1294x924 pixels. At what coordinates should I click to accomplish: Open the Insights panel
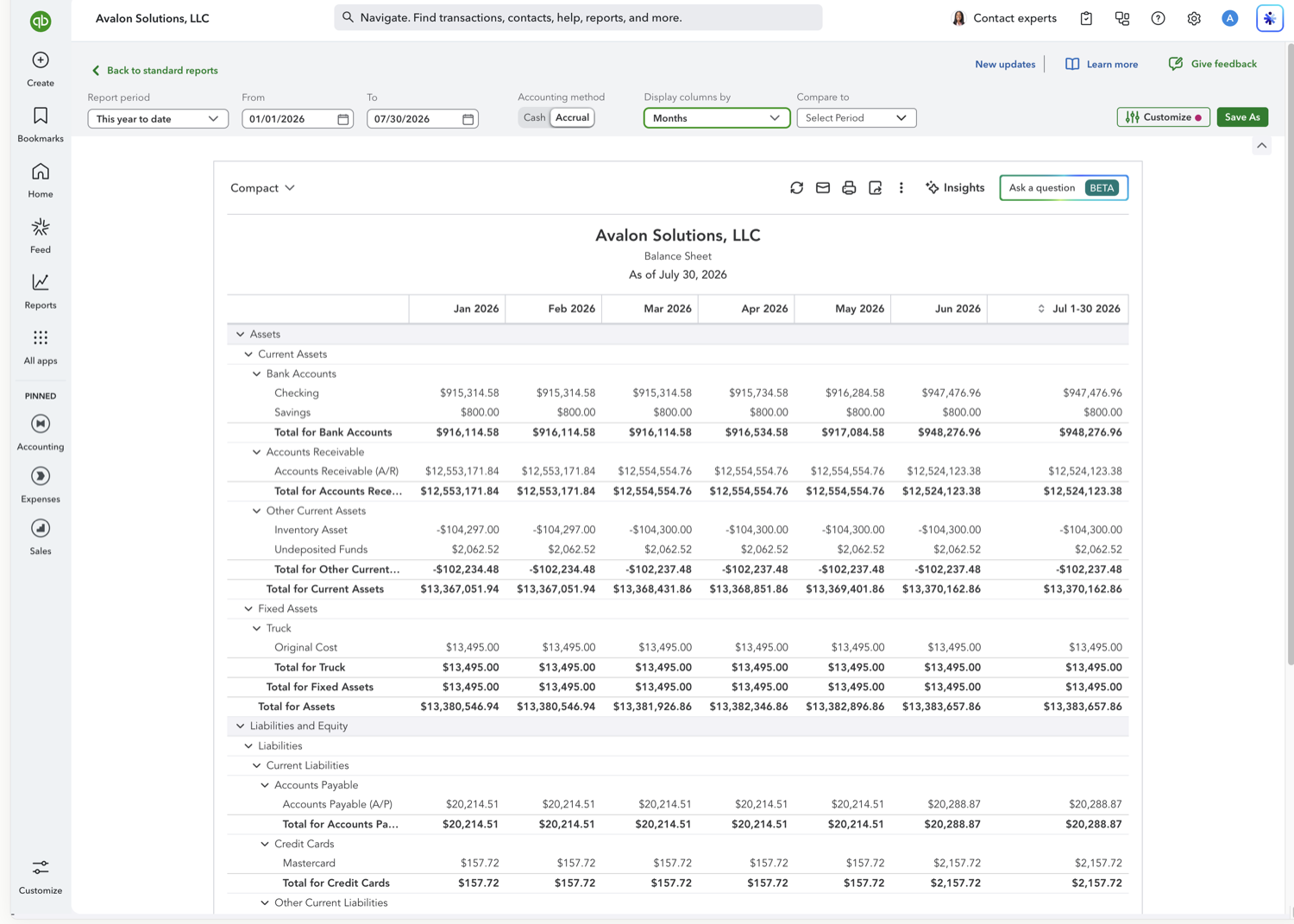click(954, 188)
